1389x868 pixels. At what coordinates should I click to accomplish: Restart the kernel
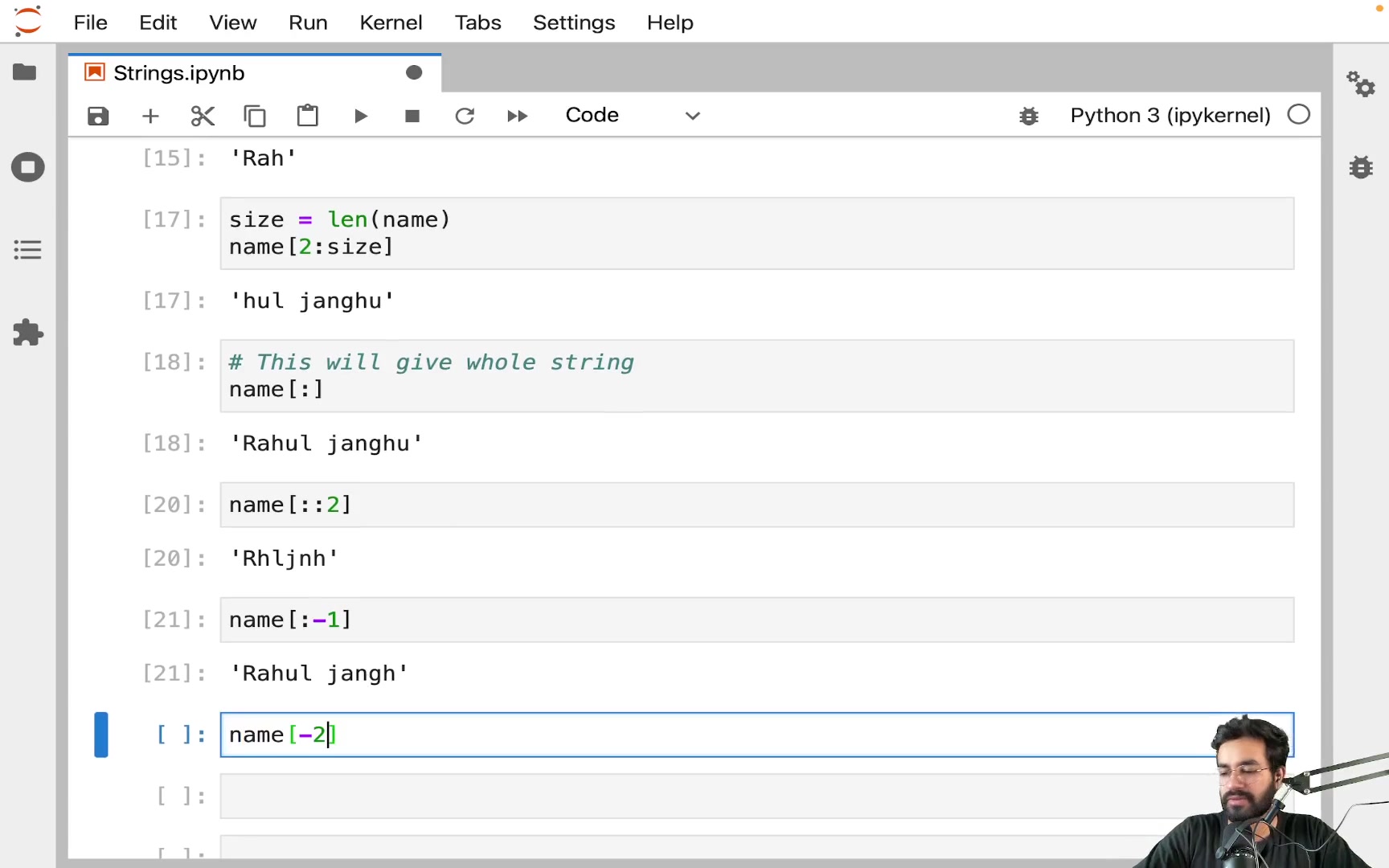[x=465, y=116]
